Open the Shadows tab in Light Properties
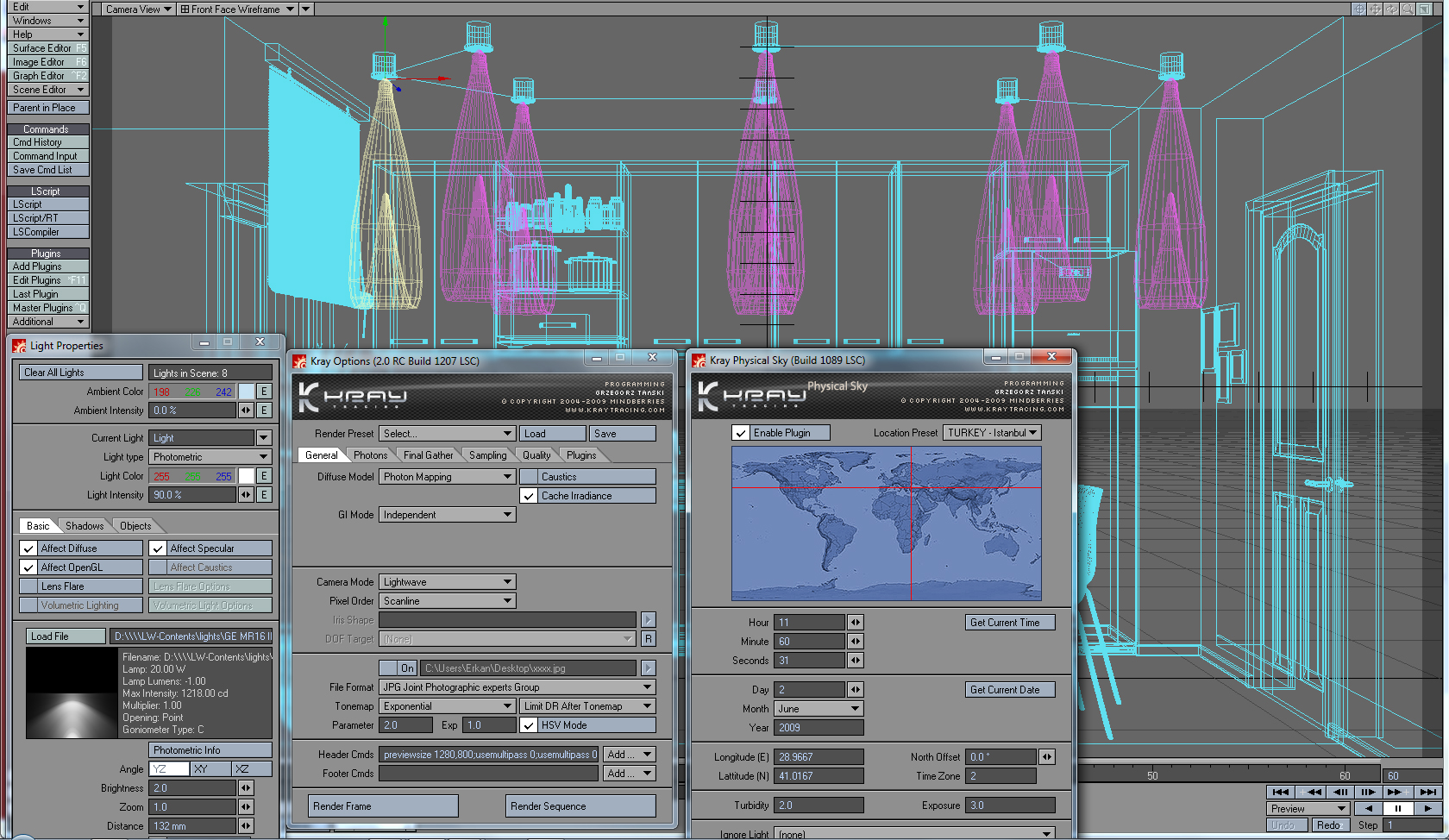1449x840 pixels. pos(85,526)
